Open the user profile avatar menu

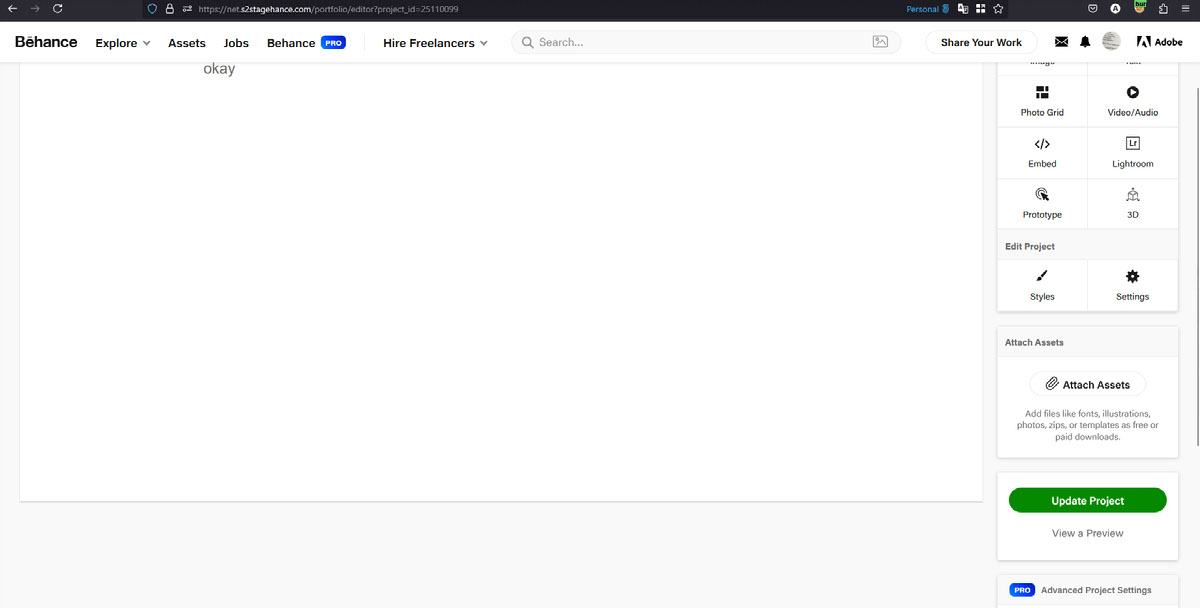pyautogui.click(x=1111, y=42)
